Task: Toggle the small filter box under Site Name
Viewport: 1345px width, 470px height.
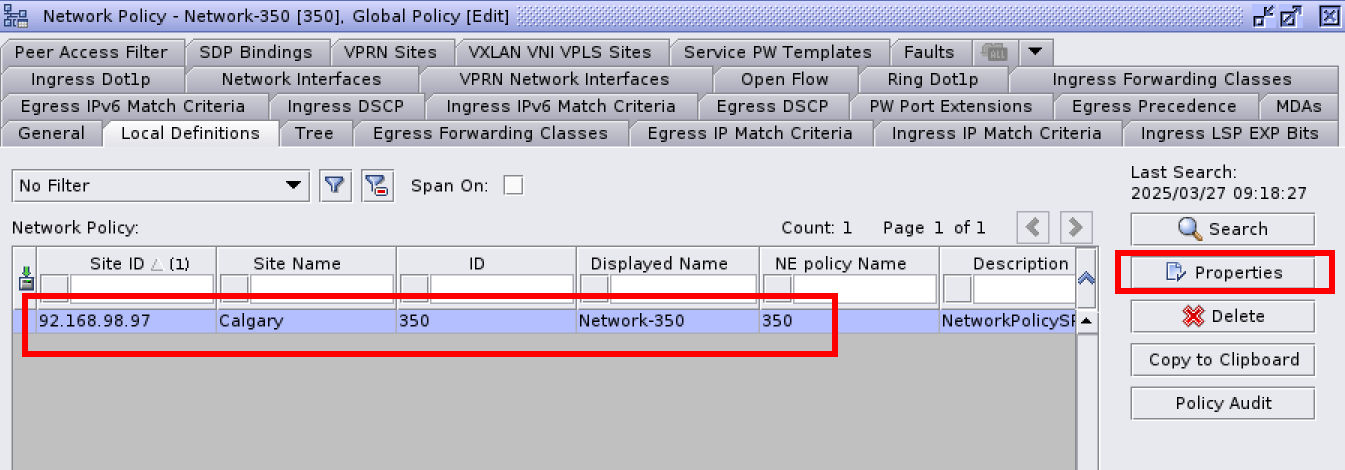Action: [233, 289]
